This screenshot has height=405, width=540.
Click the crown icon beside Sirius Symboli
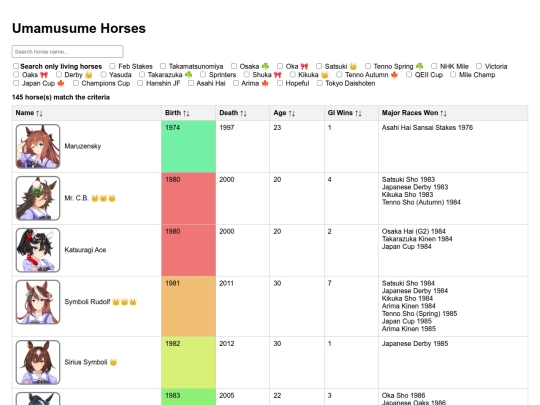(113, 362)
